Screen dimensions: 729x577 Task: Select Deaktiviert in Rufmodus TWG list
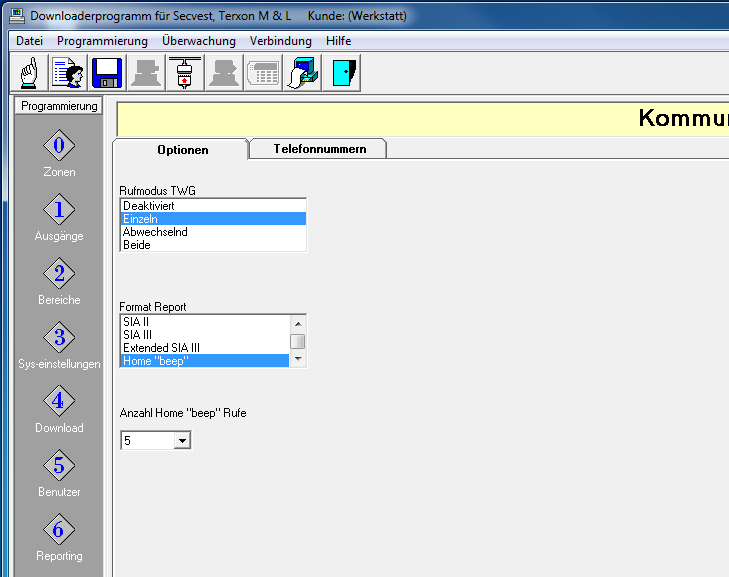point(212,205)
